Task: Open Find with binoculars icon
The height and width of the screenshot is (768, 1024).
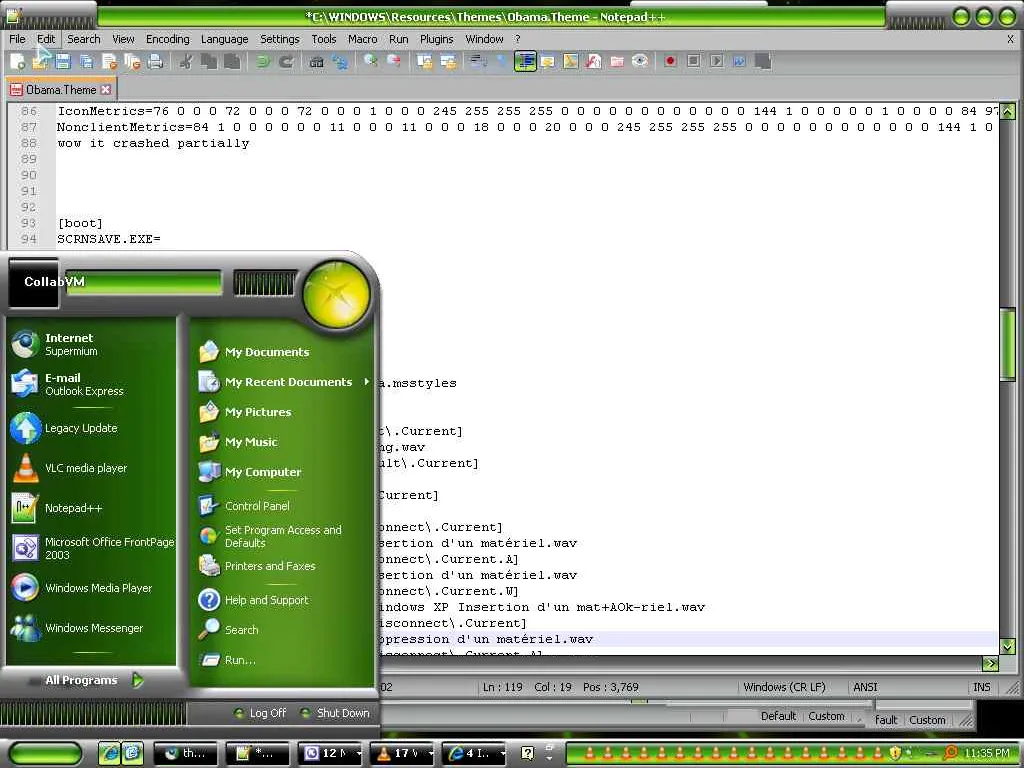Action: coord(317,61)
